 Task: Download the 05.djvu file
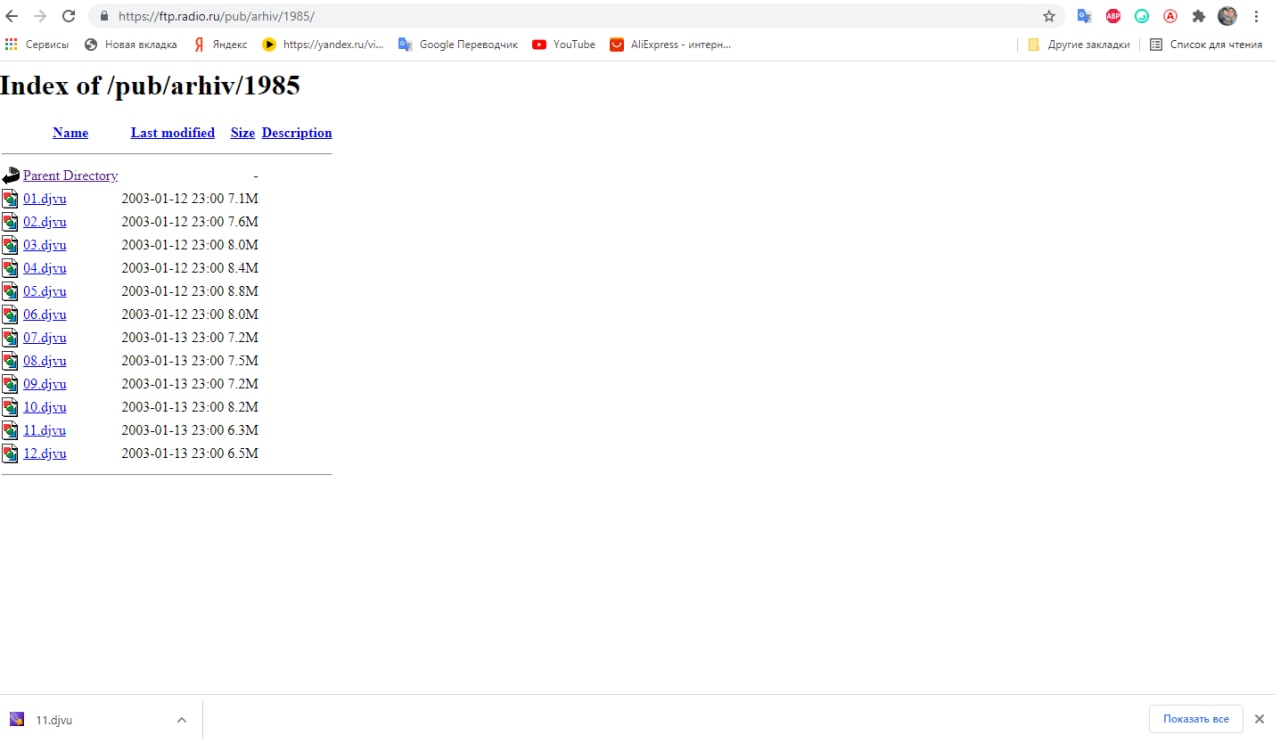coord(45,291)
